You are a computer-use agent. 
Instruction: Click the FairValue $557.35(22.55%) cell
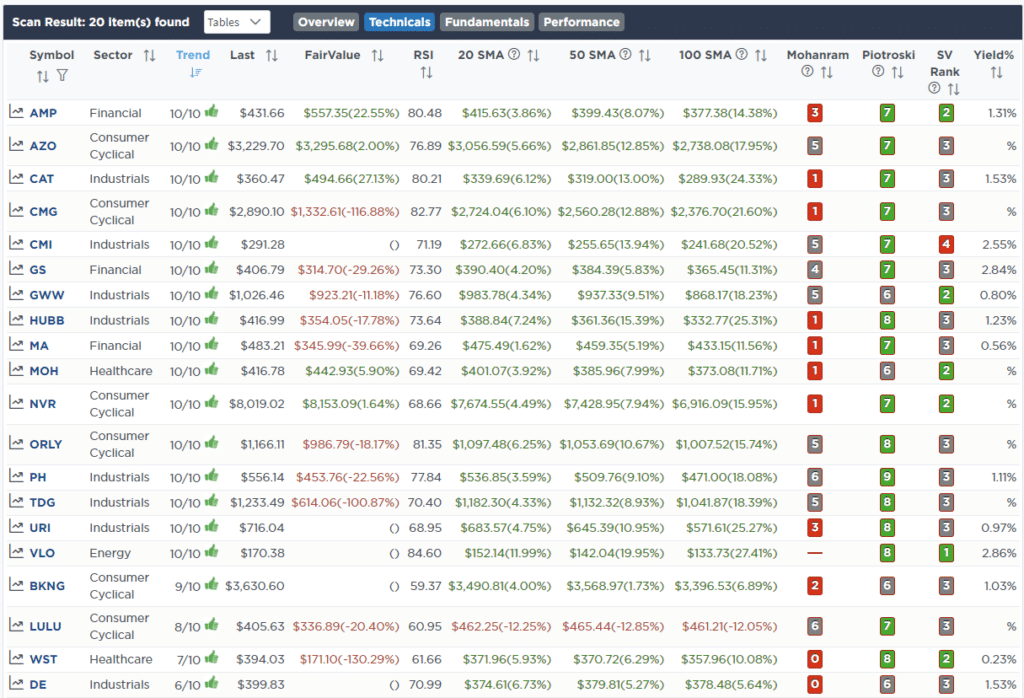[x=351, y=113]
